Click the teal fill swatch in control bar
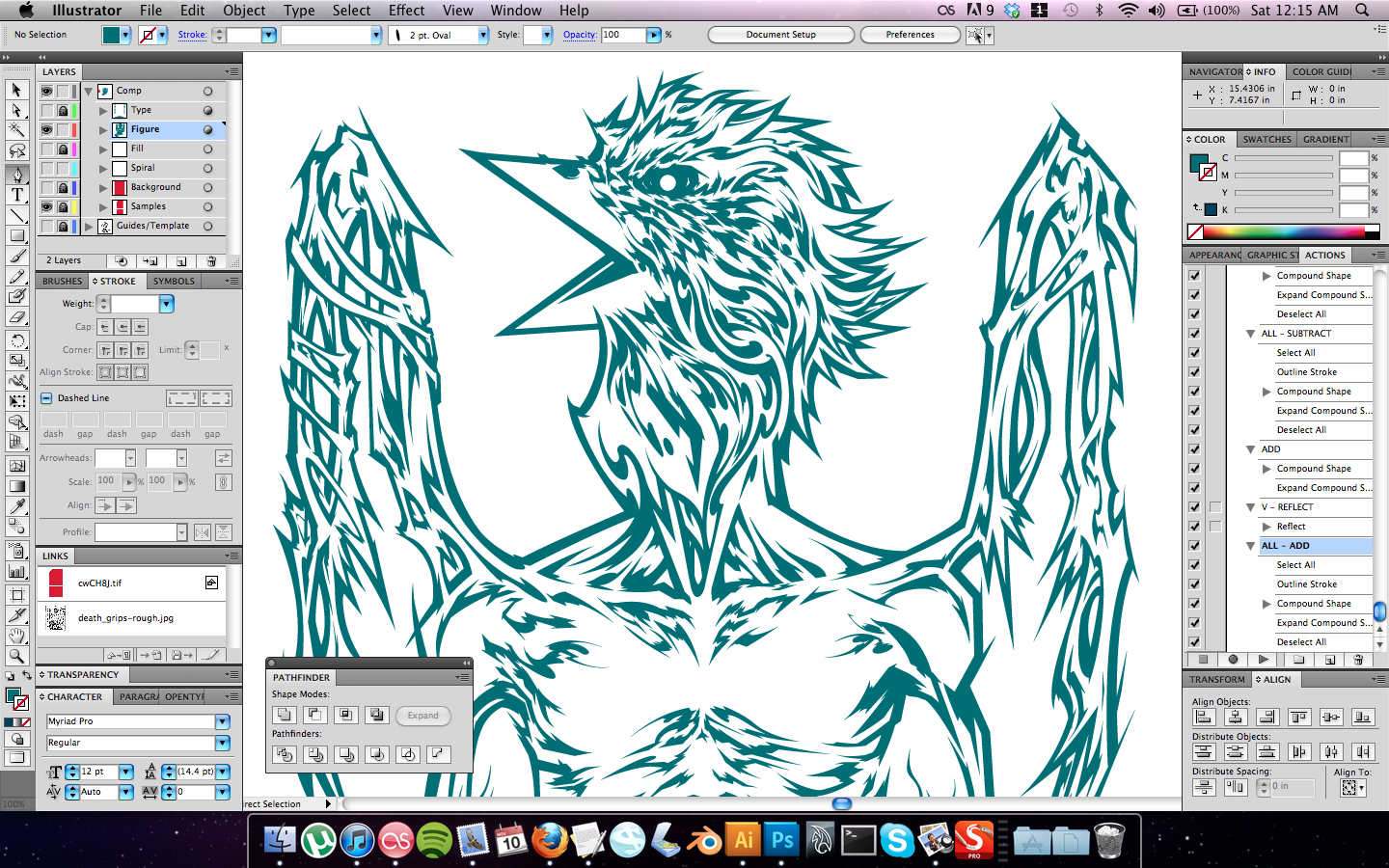 click(x=112, y=35)
